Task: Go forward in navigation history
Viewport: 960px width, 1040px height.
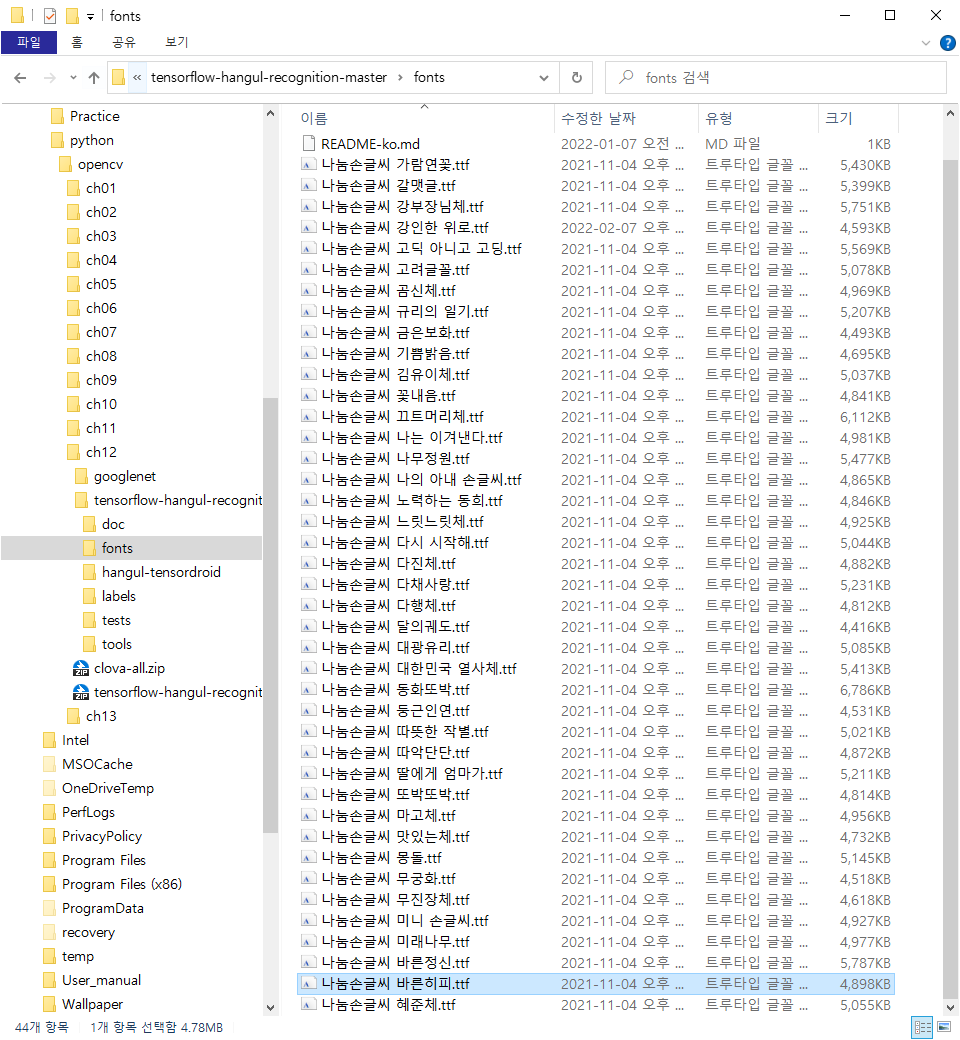Action: tap(50, 78)
